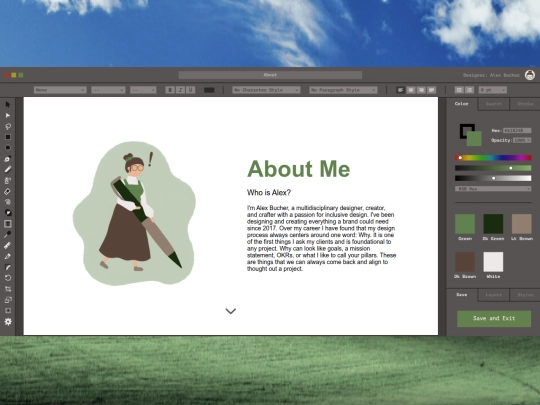
Task: Select the Ellipse shape tool
Action: pyautogui.click(x=8, y=148)
